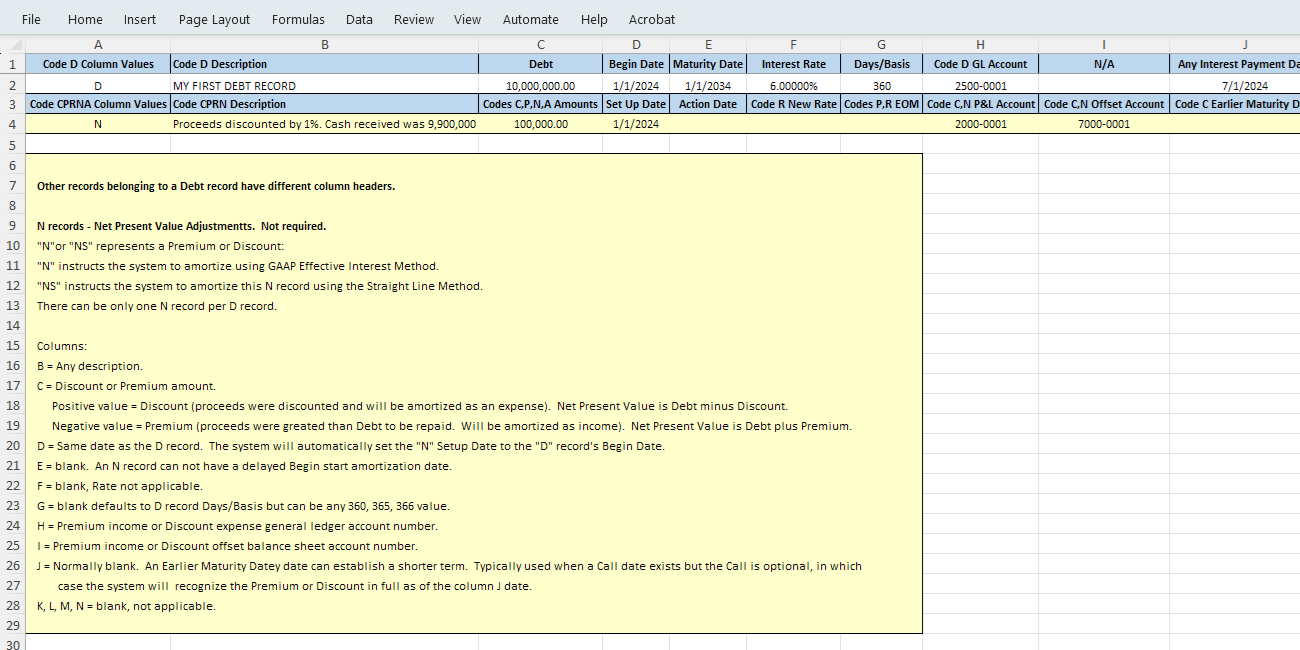Click the 'Code CPRNA Column Values' cell

(98, 104)
